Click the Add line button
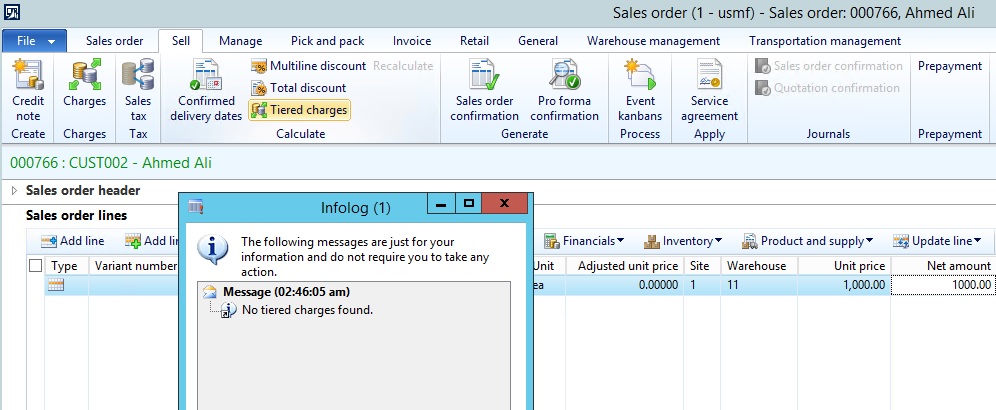Image resolution: width=996 pixels, height=410 pixels. (x=72, y=241)
